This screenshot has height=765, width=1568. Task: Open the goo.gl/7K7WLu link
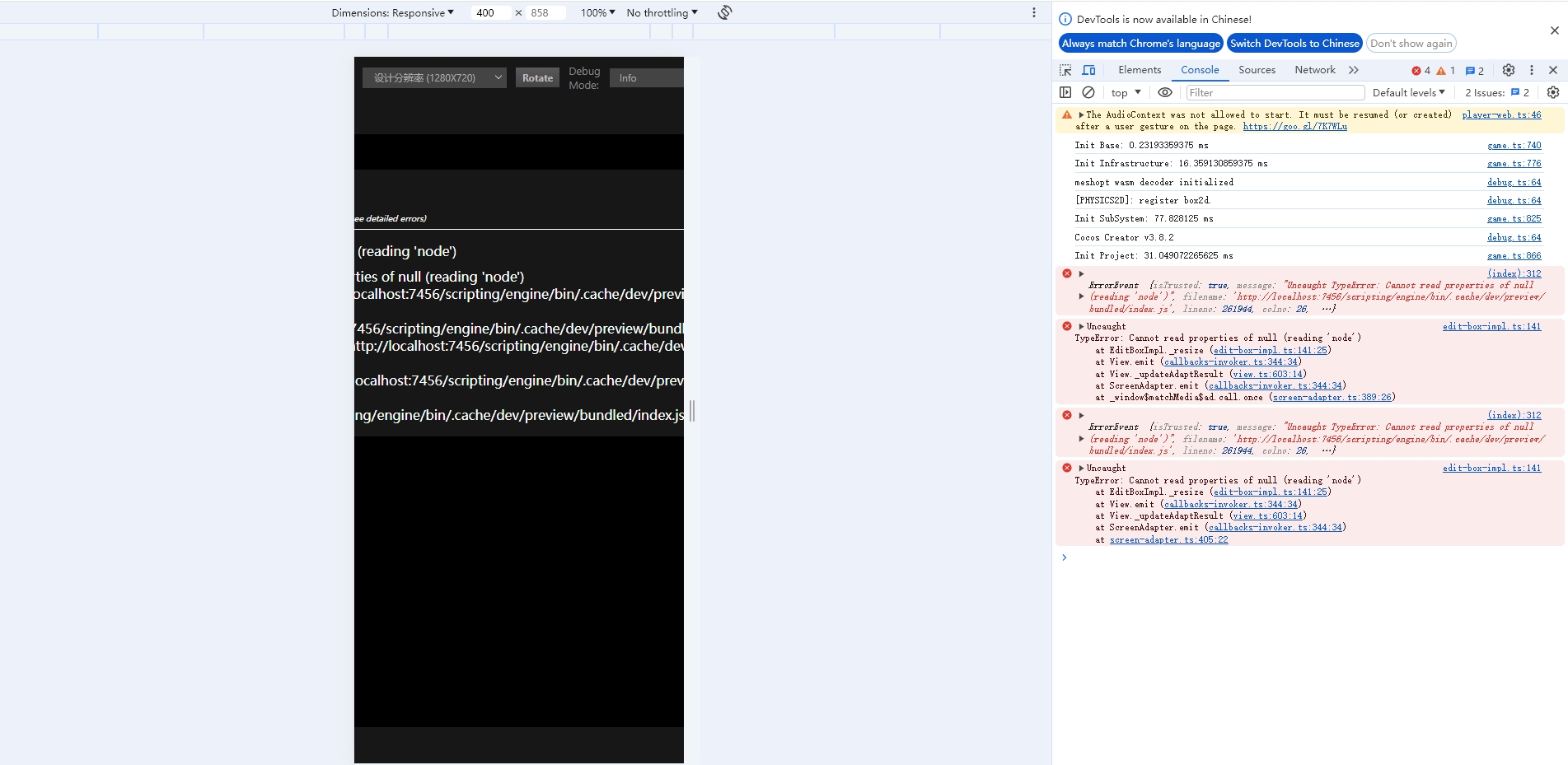coord(1294,126)
